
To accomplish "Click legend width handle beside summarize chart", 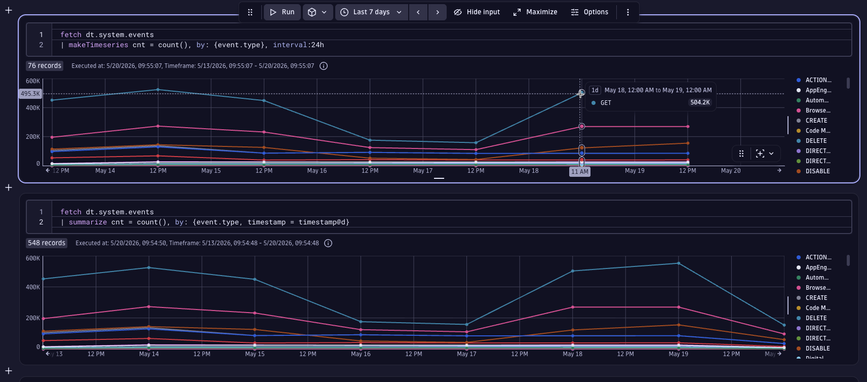I will [x=788, y=305].
